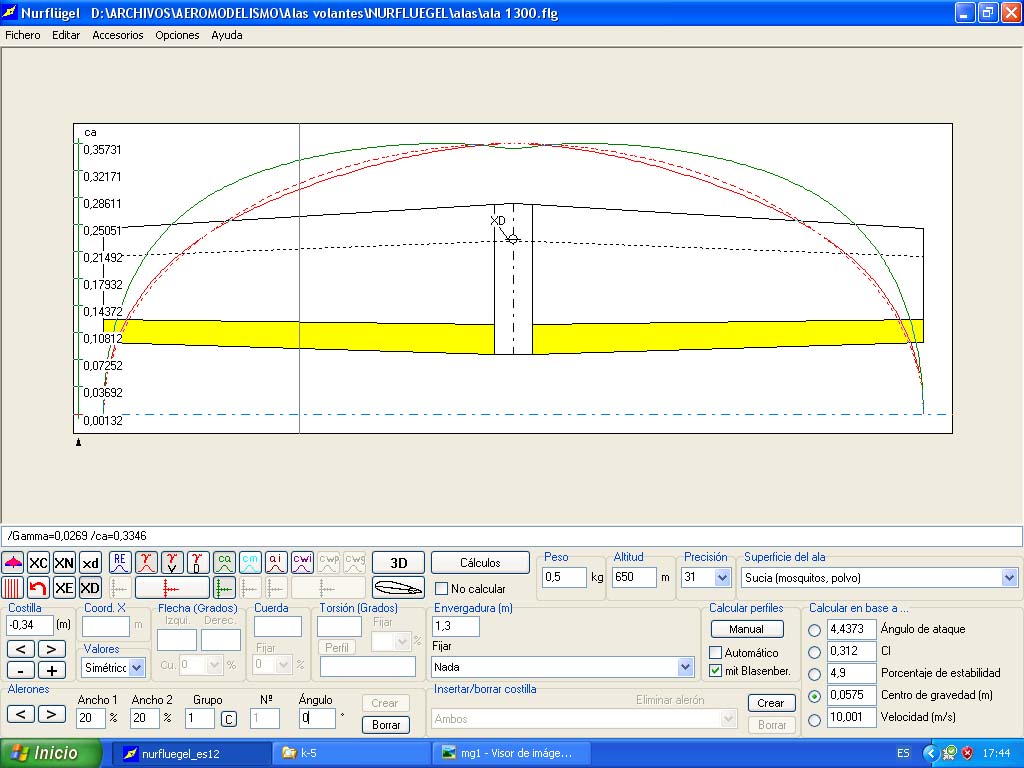Open the Opciones menu
Image resolution: width=1024 pixels, height=768 pixels.
click(177, 35)
